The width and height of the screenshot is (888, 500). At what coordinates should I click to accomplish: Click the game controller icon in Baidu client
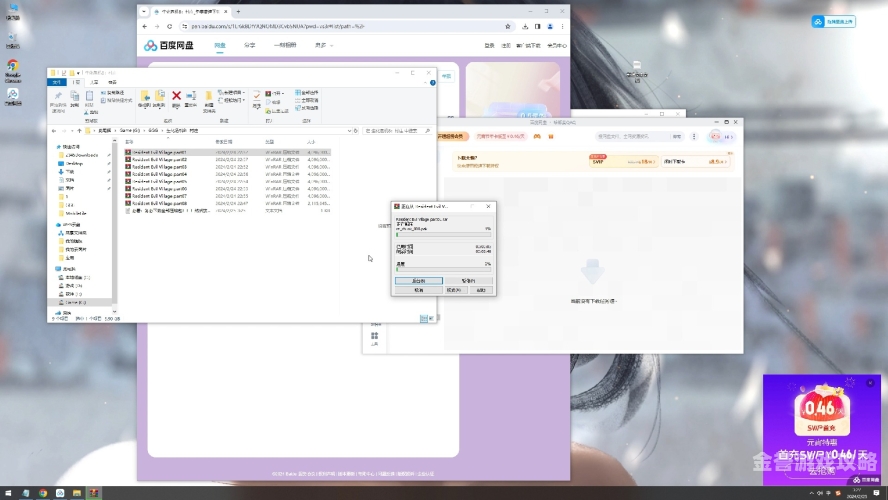point(537,136)
